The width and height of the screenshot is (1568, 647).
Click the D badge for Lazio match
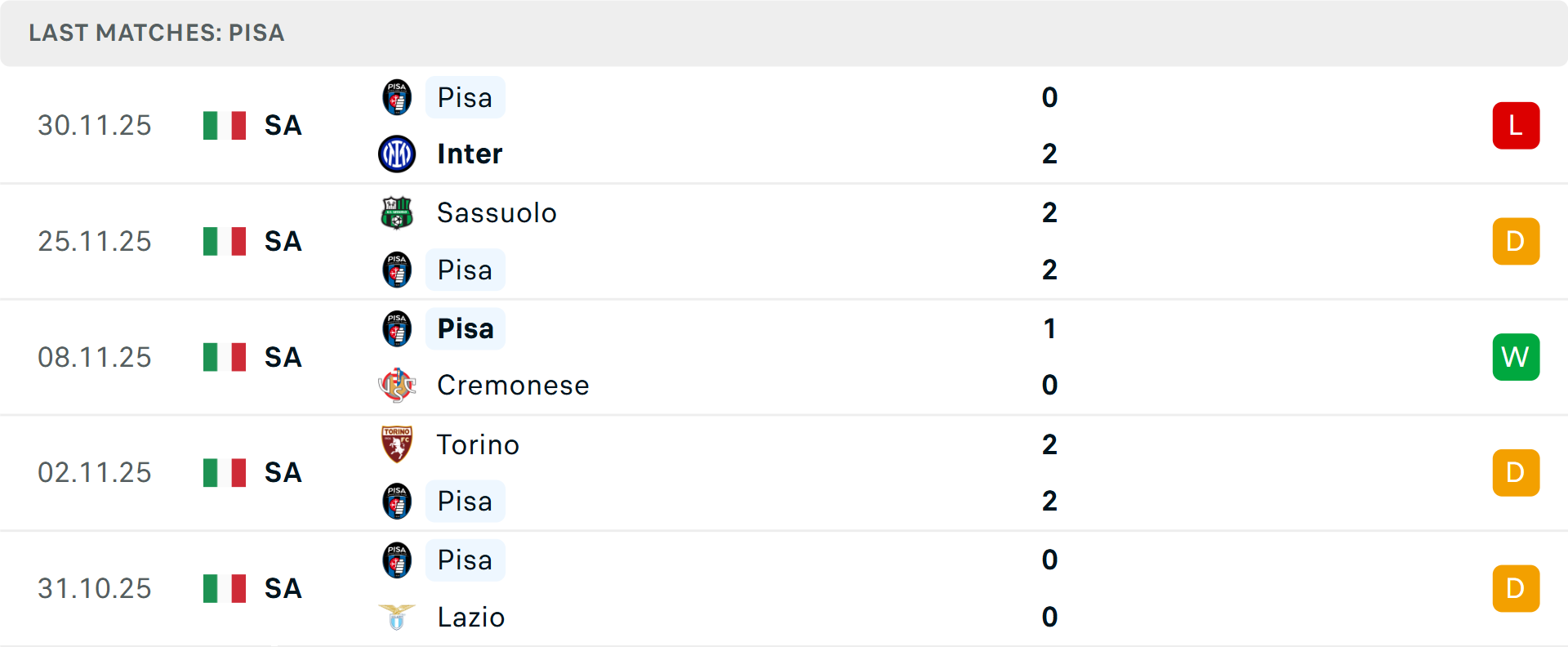1516,588
